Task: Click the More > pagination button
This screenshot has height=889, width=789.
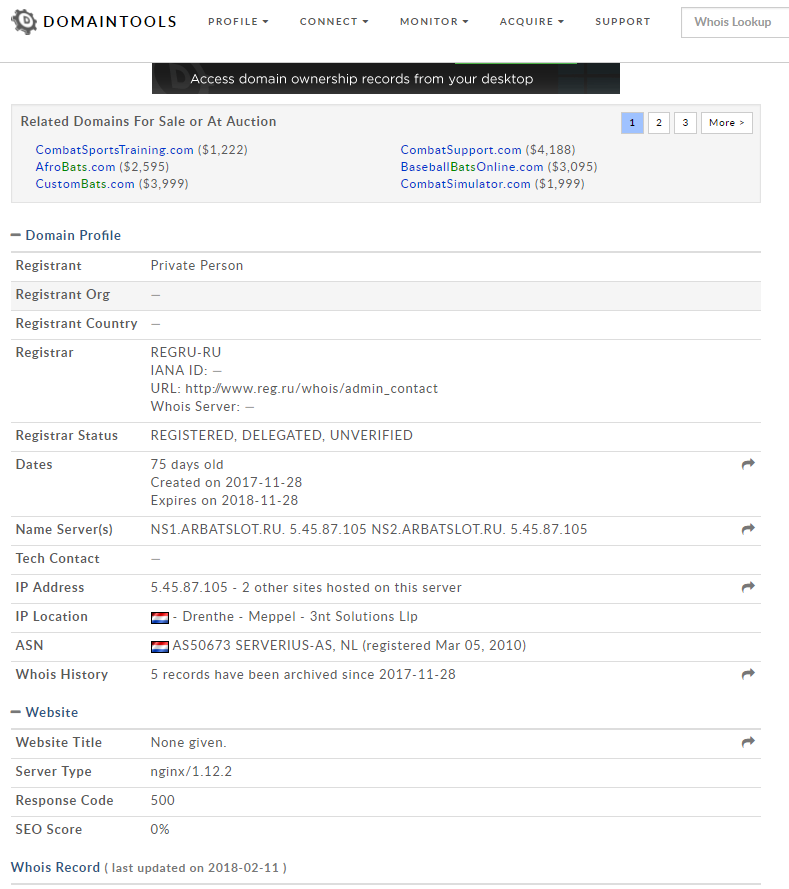Action: pos(726,123)
